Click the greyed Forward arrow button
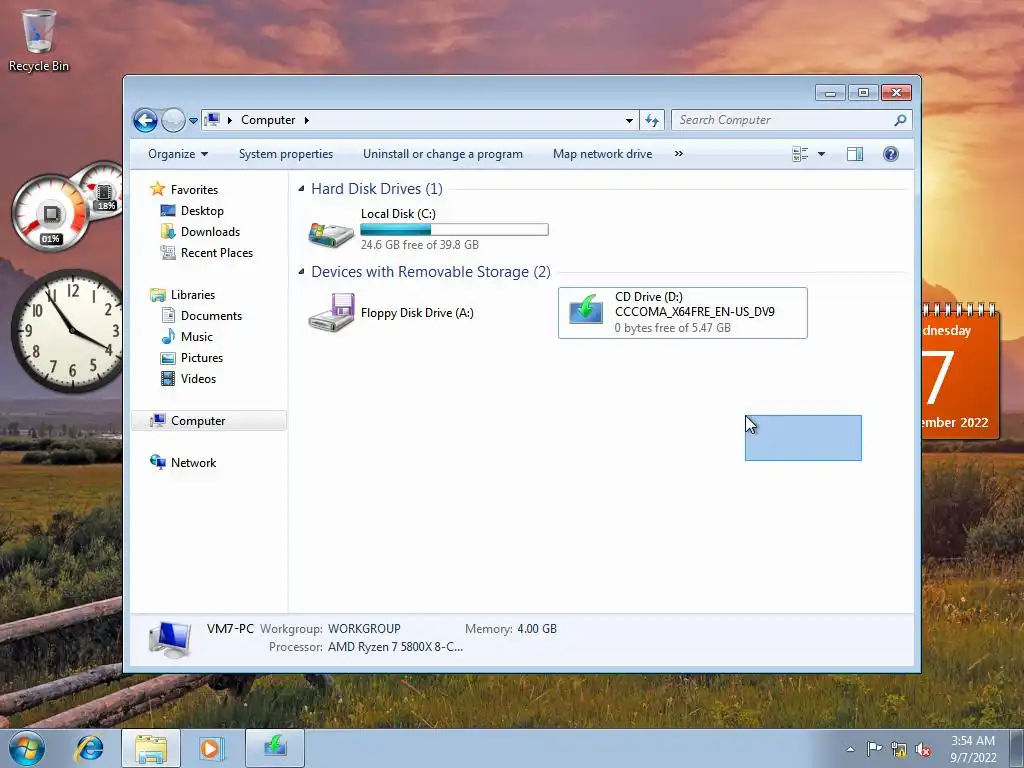Viewport: 1024px width, 768px height. click(x=173, y=120)
